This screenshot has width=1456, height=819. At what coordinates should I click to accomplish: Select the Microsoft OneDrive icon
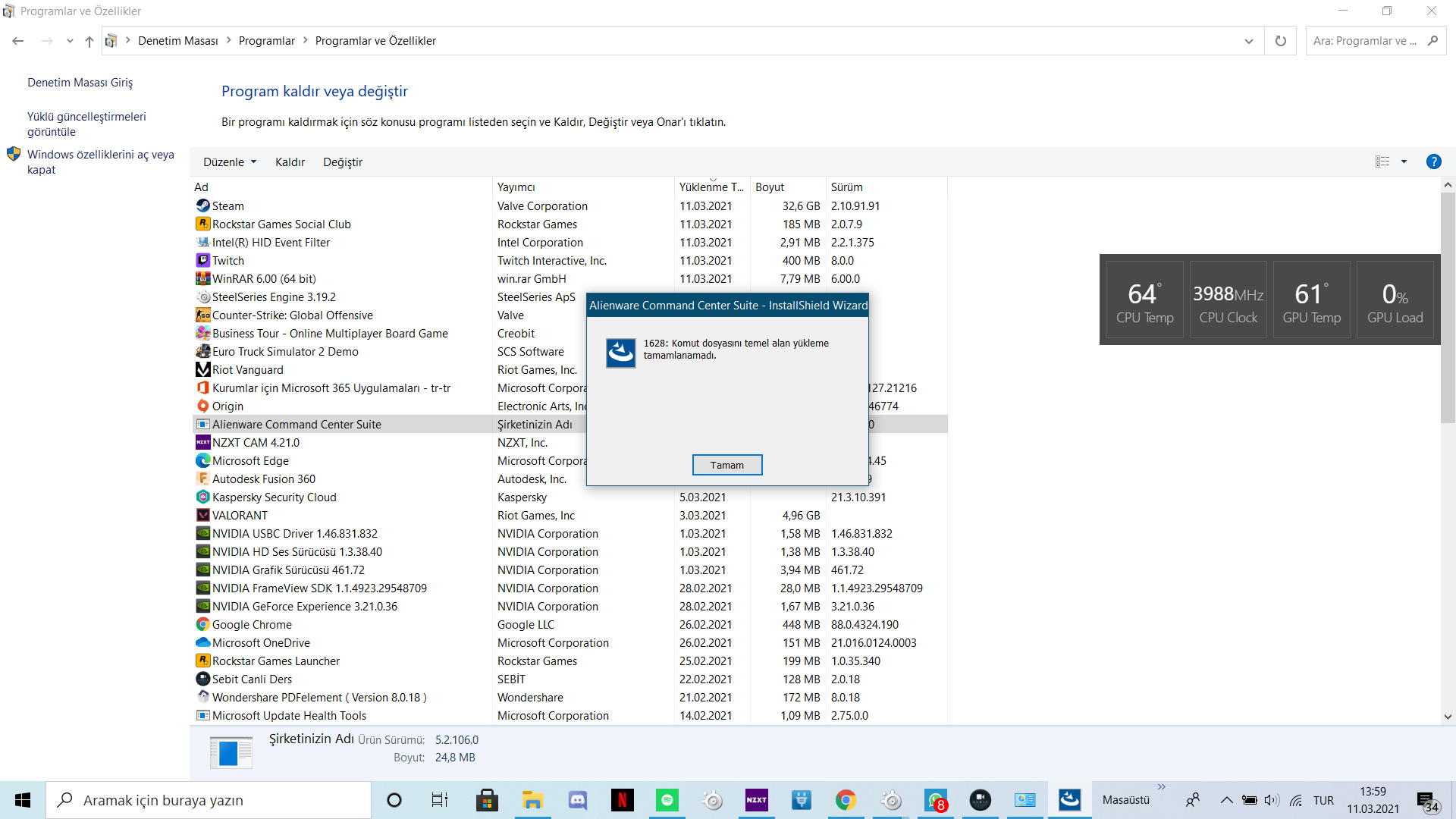tap(202, 642)
